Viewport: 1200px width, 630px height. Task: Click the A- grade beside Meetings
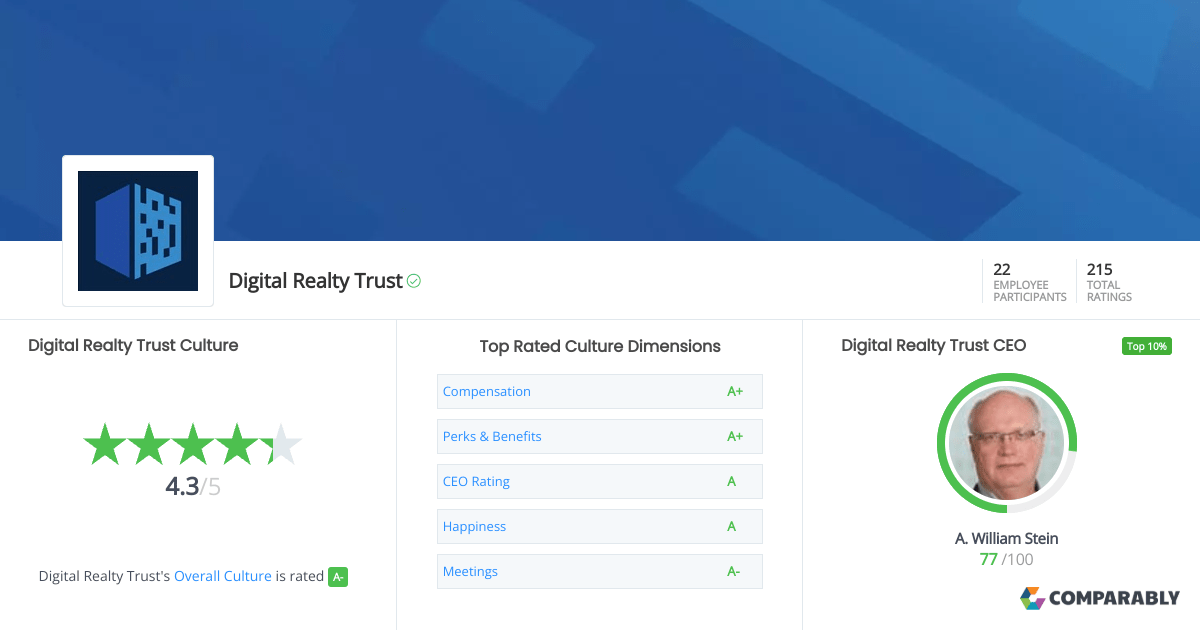734,571
